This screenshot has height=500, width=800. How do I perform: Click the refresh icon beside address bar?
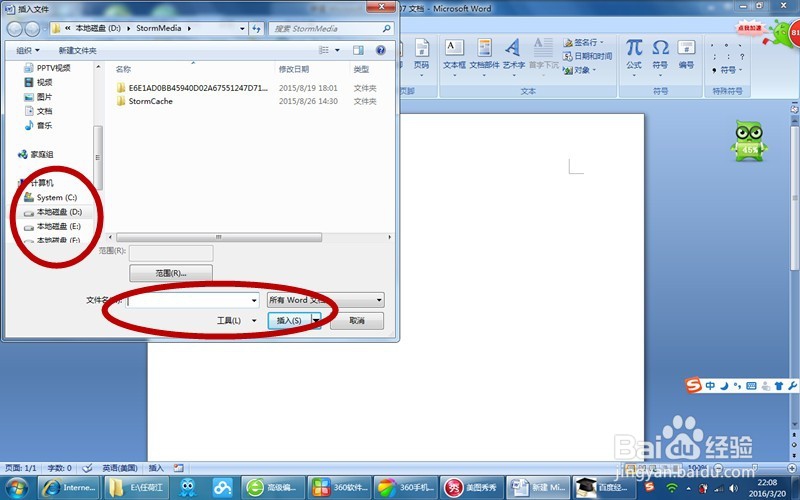point(257,29)
